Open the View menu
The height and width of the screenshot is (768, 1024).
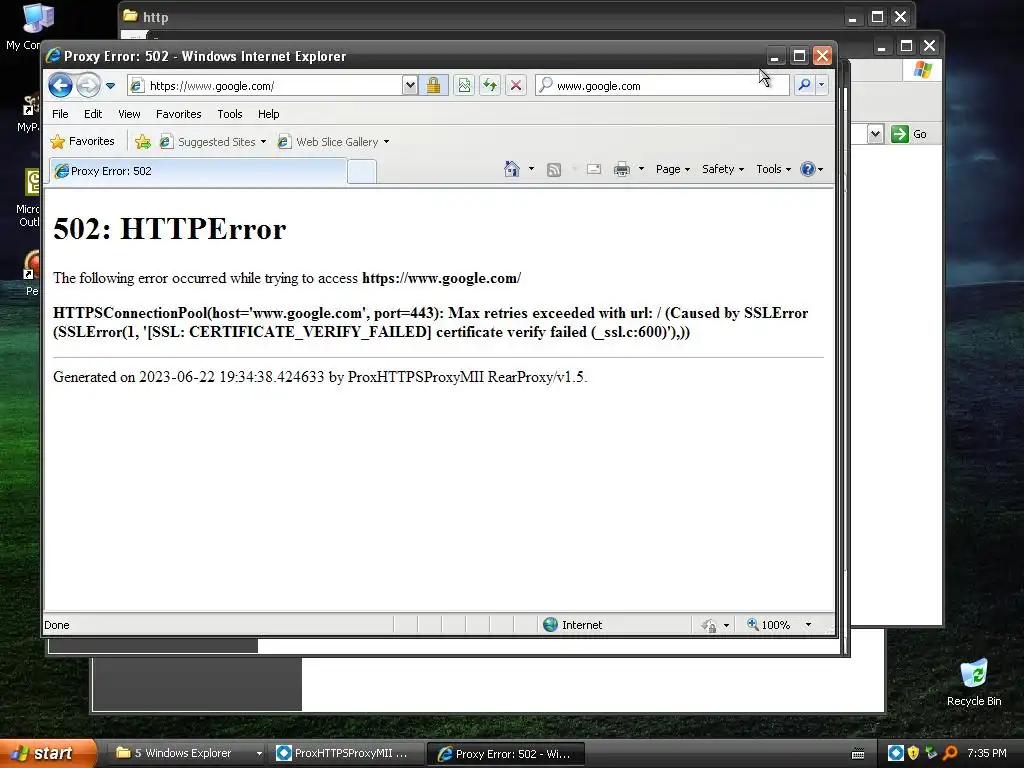pyautogui.click(x=129, y=114)
